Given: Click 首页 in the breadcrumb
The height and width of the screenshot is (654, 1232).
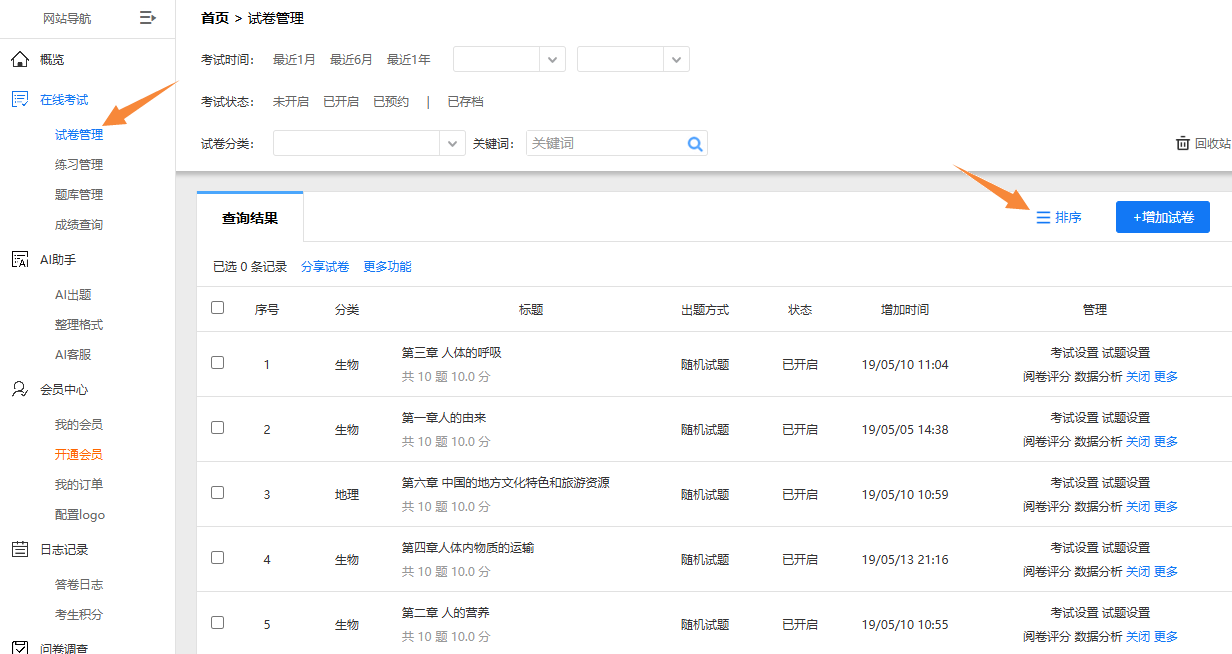Looking at the screenshot, I should pyautogui.click(x=215, y=18).
